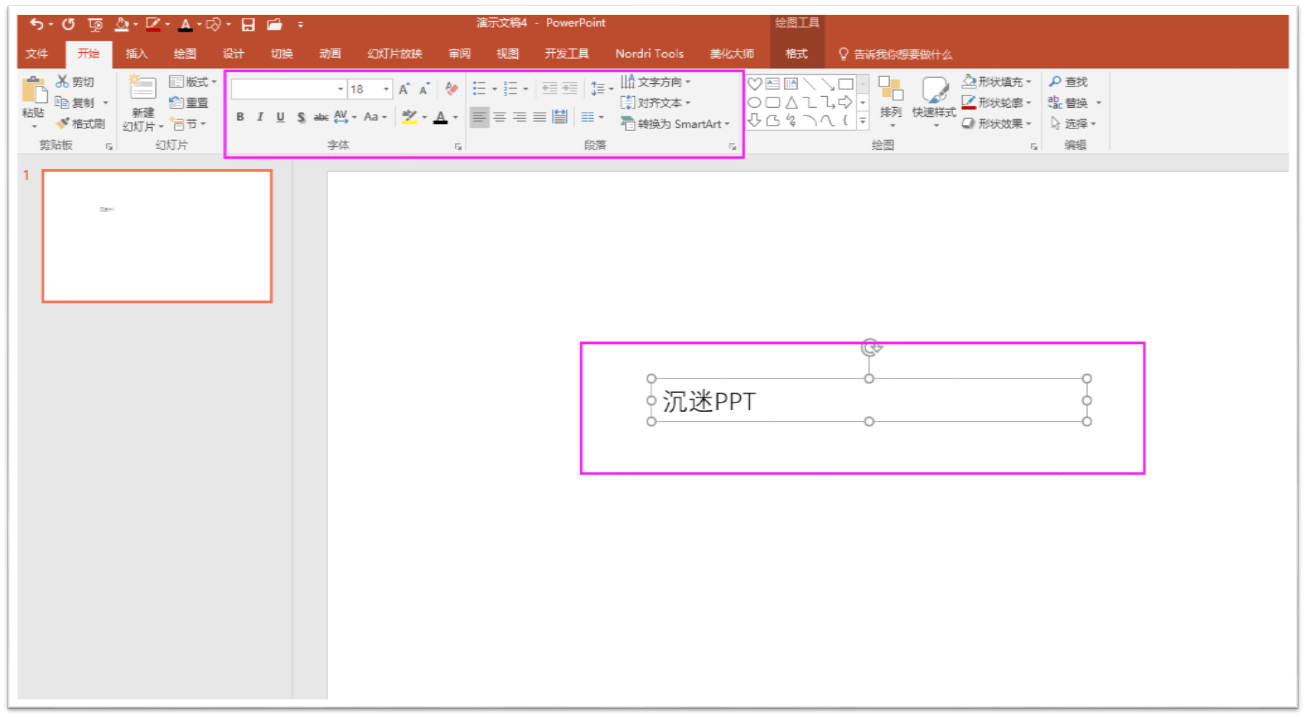The image size is (1306, 718).
Task: Switch to the Insert (插入) tab
Action: tap(137, 54)
